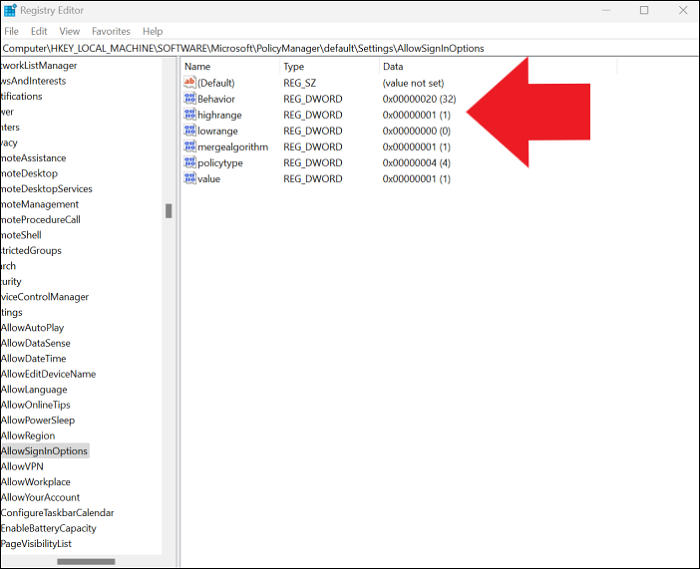
Task: Open the File menu
Action: [13, 32]
